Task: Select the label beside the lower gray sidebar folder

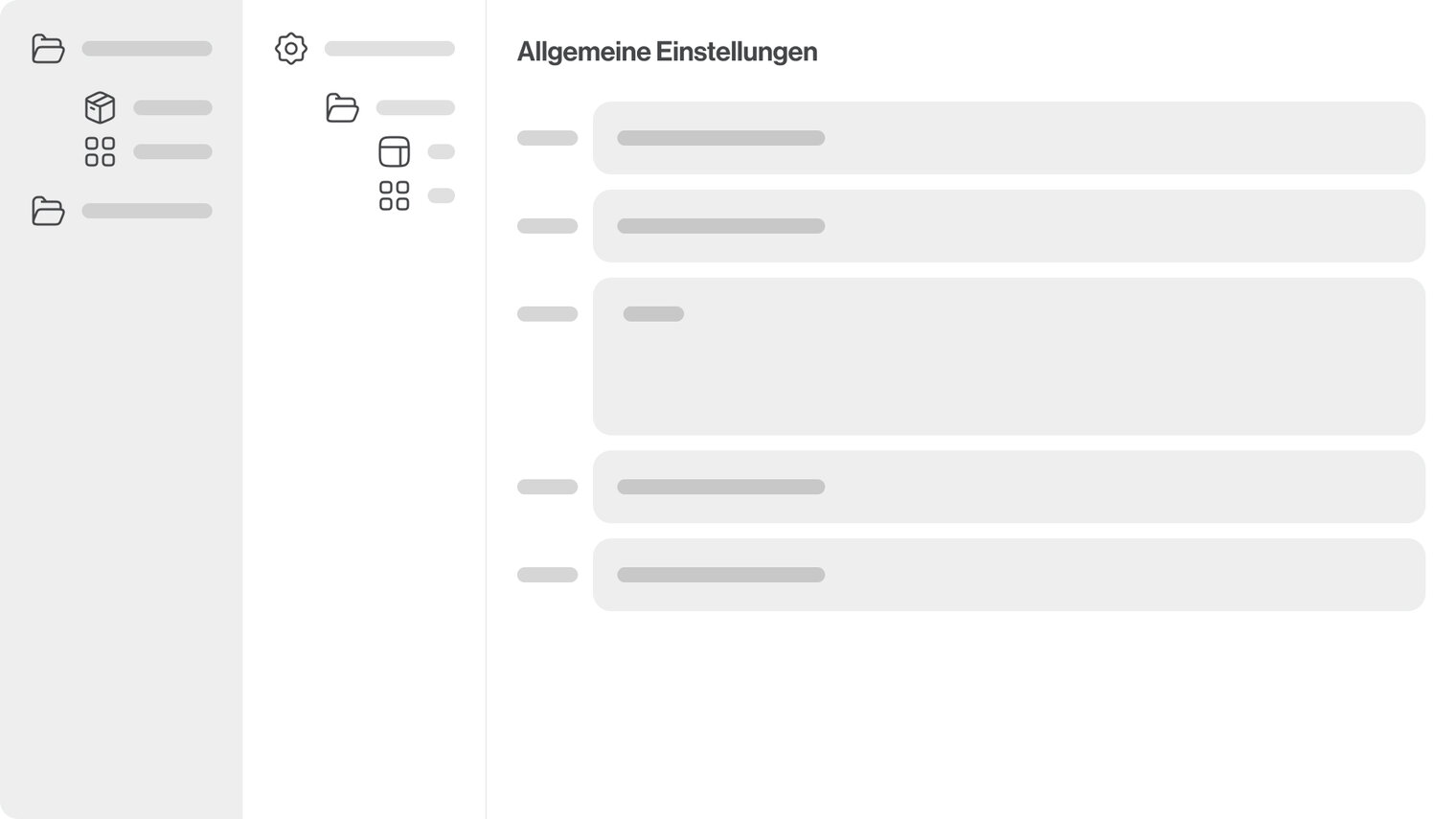Action: (x=147, y=211)
